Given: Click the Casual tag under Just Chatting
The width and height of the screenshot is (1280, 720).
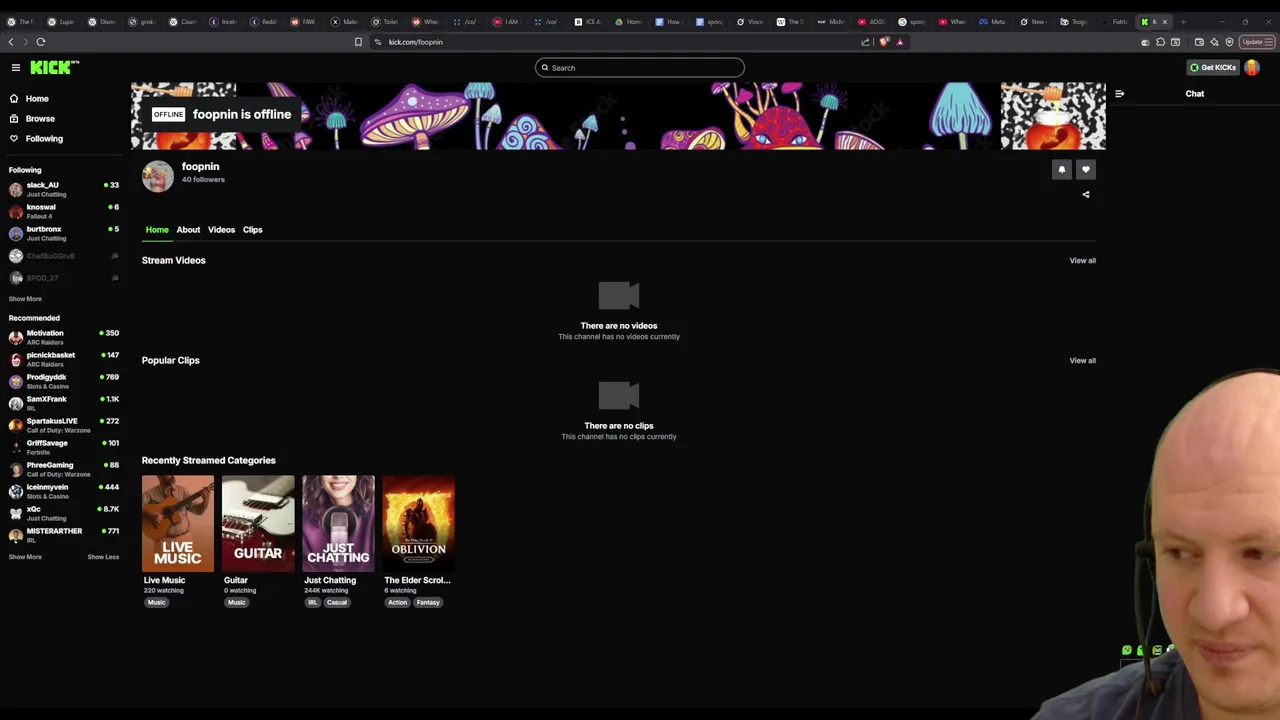Looking at the screenshot, I should pos(337,603).
